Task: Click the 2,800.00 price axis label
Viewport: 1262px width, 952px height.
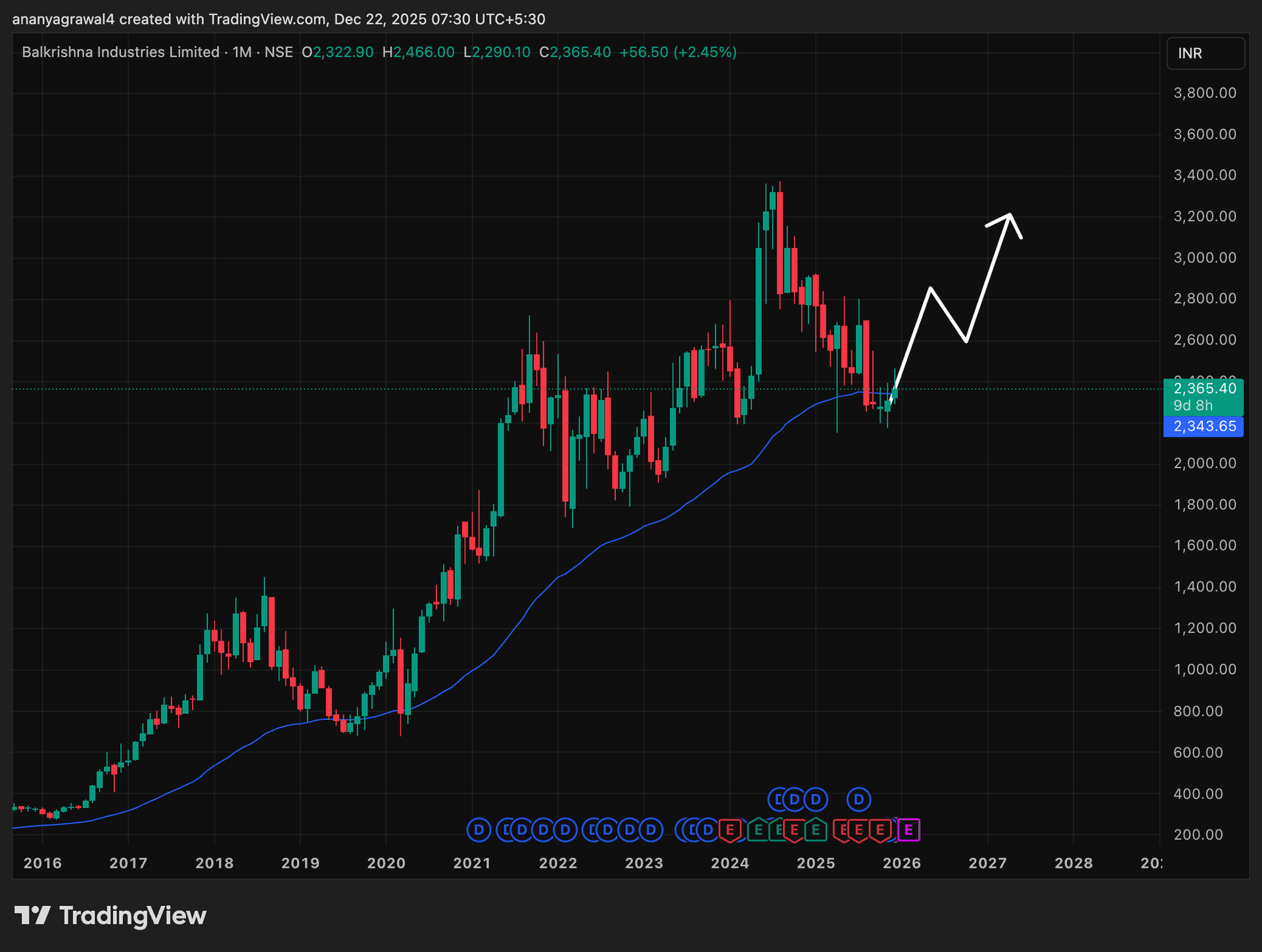Action: coord(1205,298)
